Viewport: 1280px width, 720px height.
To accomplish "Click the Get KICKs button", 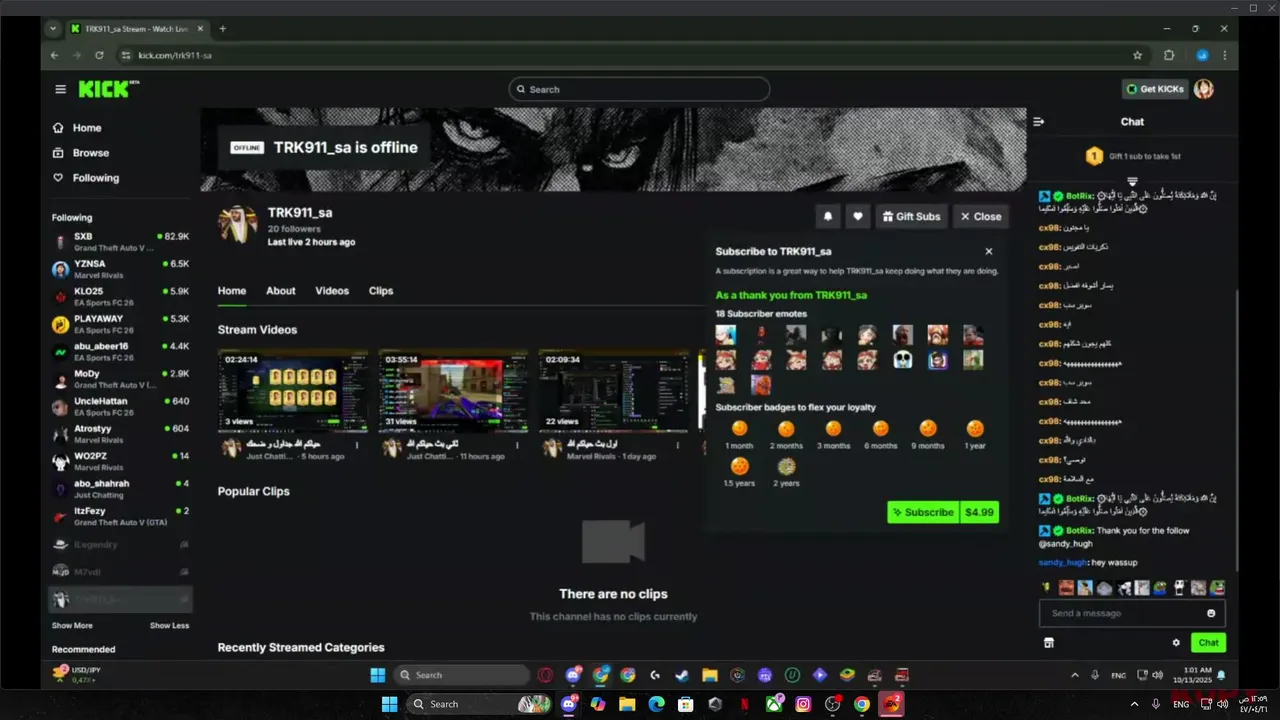I will point(1155,89).
